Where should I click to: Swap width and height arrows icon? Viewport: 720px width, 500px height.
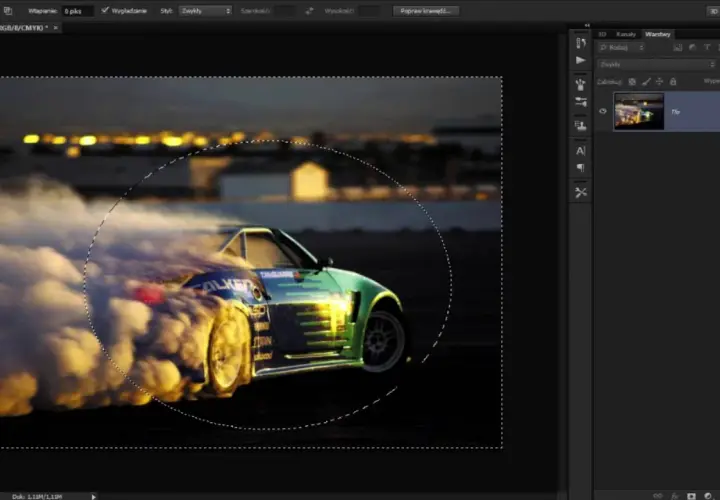[x=309, y=11]
